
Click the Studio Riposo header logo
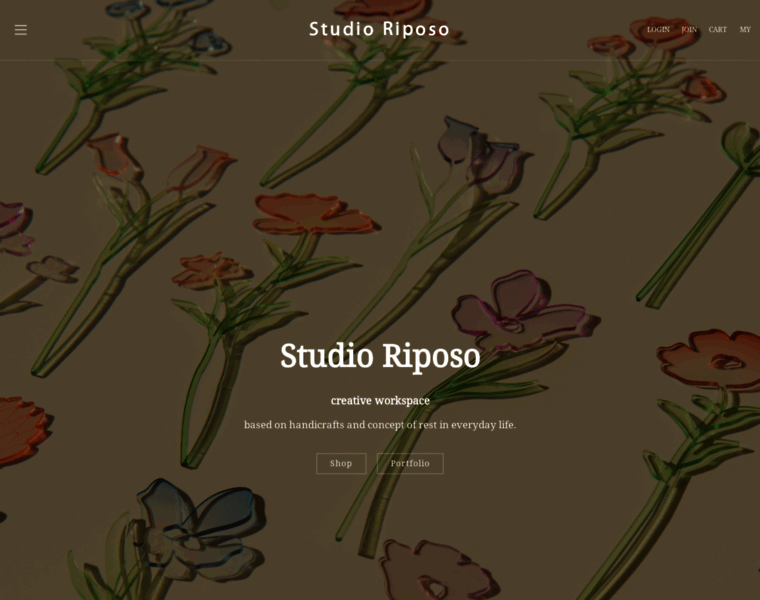(x=380, y=29)
